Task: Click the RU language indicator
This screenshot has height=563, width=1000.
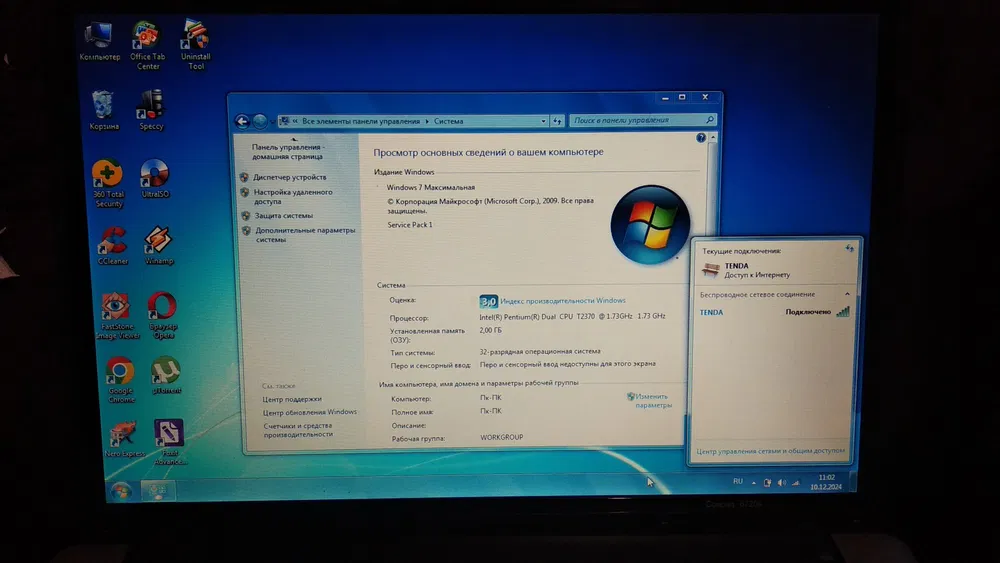Action: click(x=738, y=481)
